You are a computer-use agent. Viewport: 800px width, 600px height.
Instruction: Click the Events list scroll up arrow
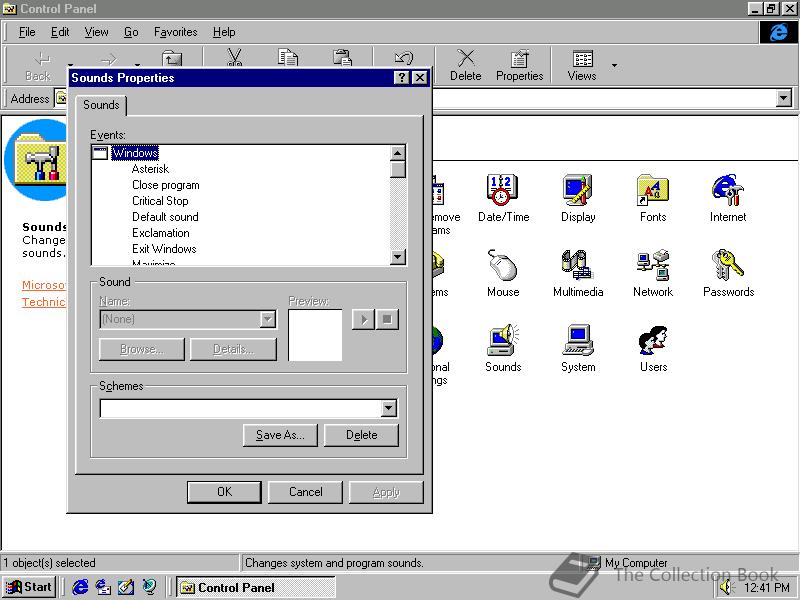coord(397,153)
